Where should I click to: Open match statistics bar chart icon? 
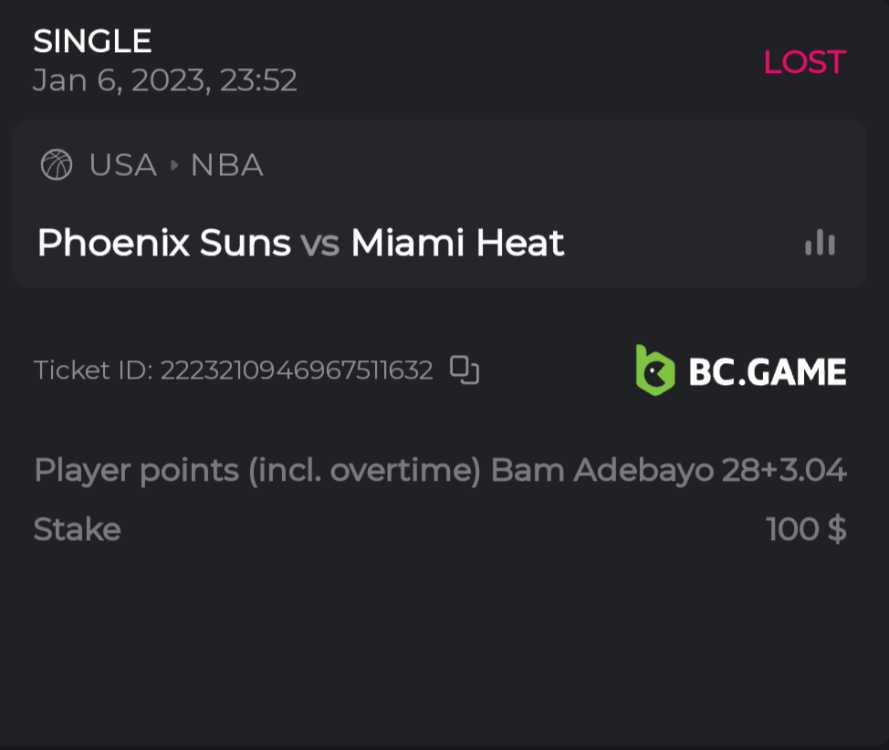(820, 243)
